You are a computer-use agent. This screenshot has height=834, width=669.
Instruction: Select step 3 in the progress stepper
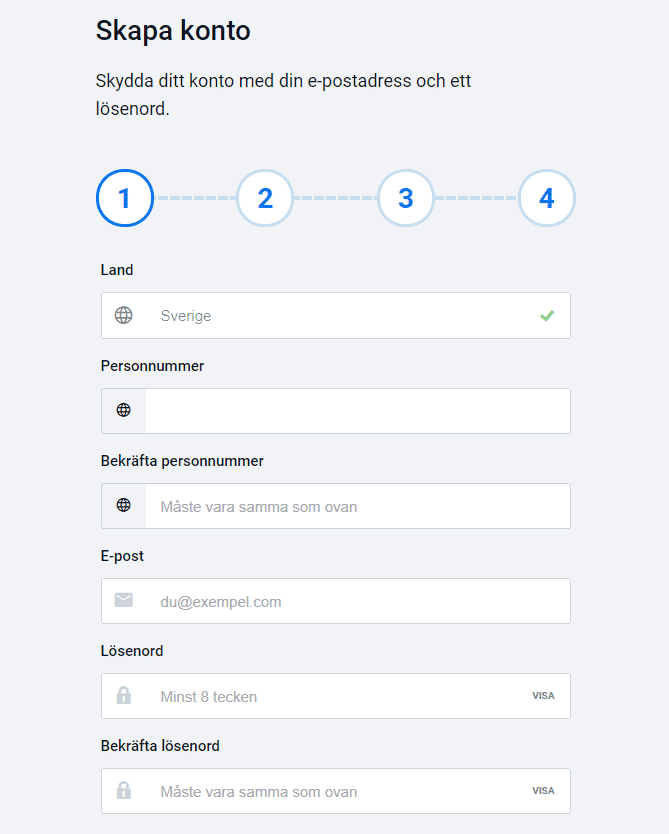click(406, 198)
